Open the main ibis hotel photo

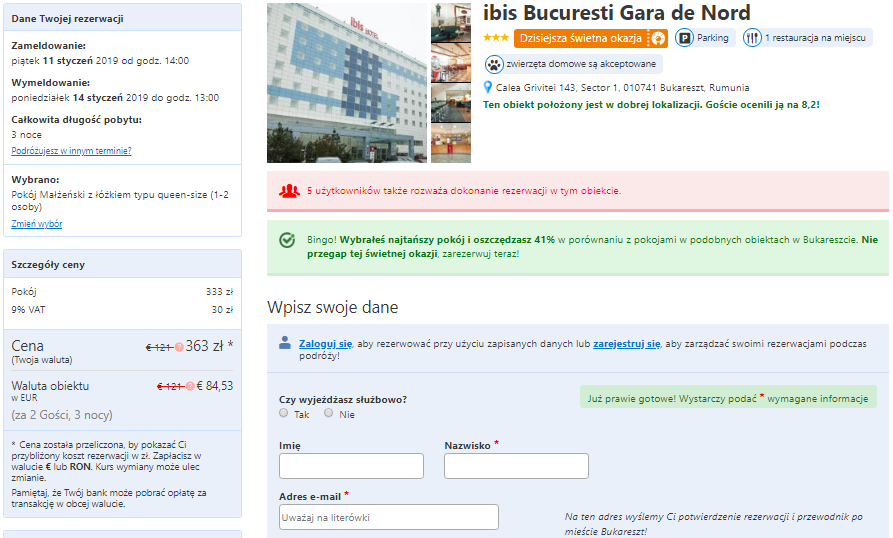pos(347,83)
